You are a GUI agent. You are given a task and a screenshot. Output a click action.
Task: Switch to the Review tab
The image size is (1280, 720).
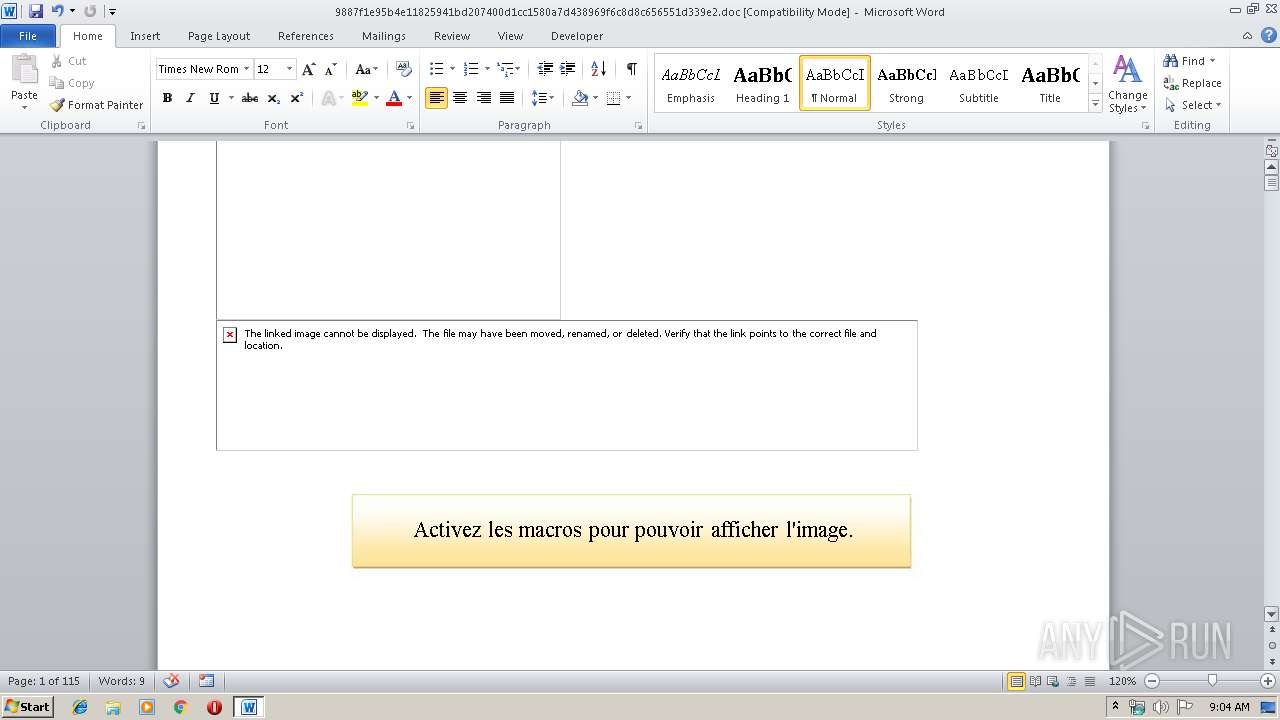coord(452,36)
